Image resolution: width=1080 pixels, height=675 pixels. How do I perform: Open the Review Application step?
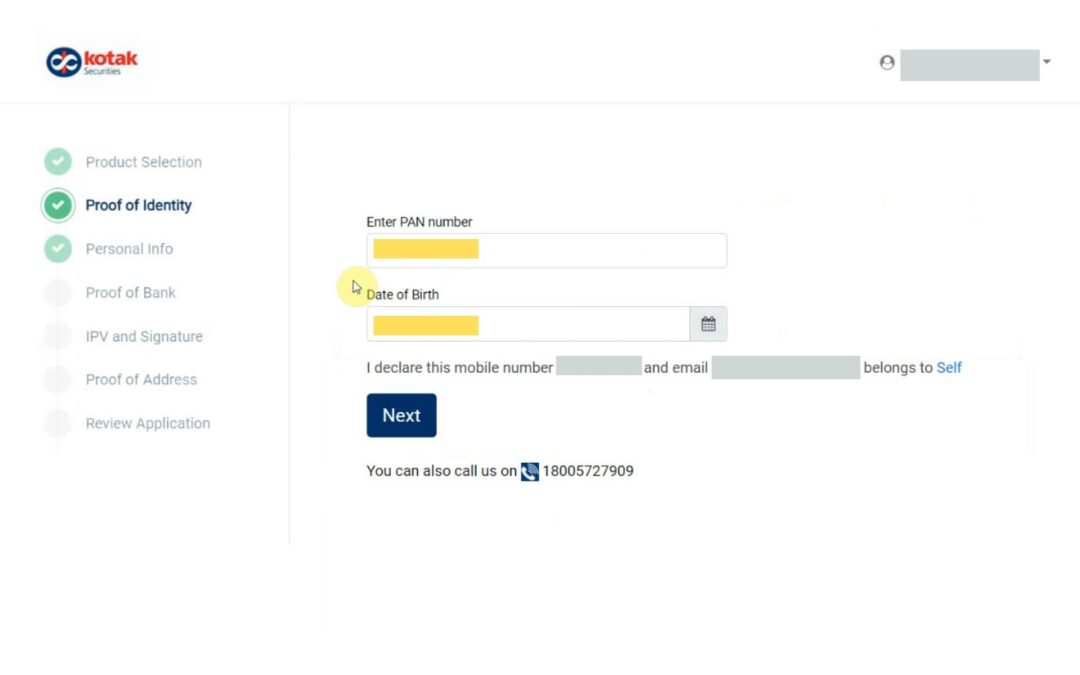click(147, 424)
